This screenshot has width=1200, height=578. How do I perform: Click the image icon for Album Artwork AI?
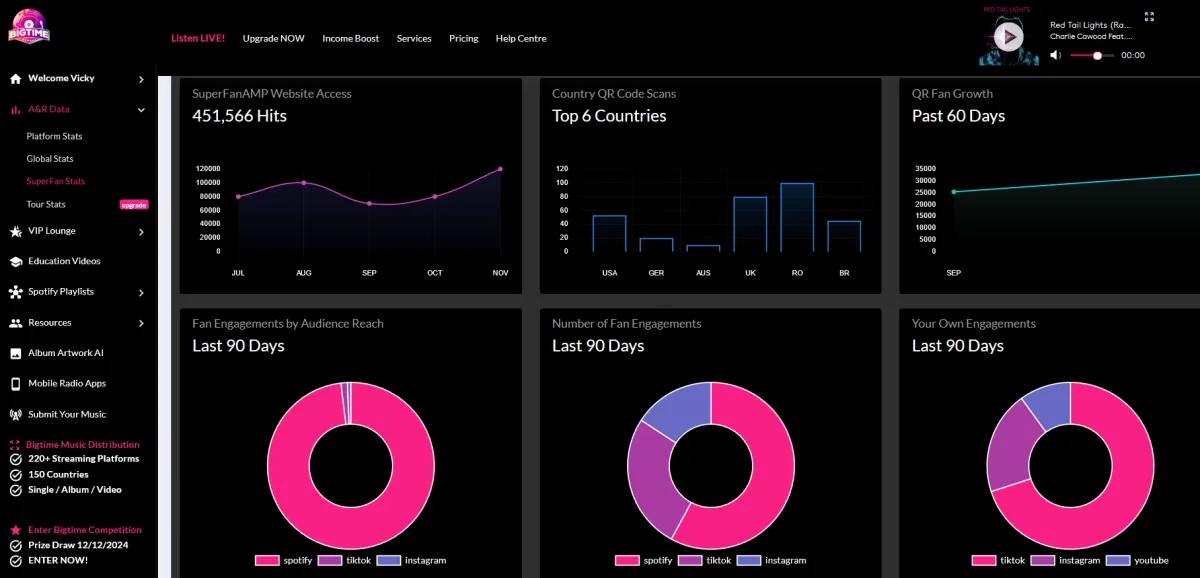16,353
